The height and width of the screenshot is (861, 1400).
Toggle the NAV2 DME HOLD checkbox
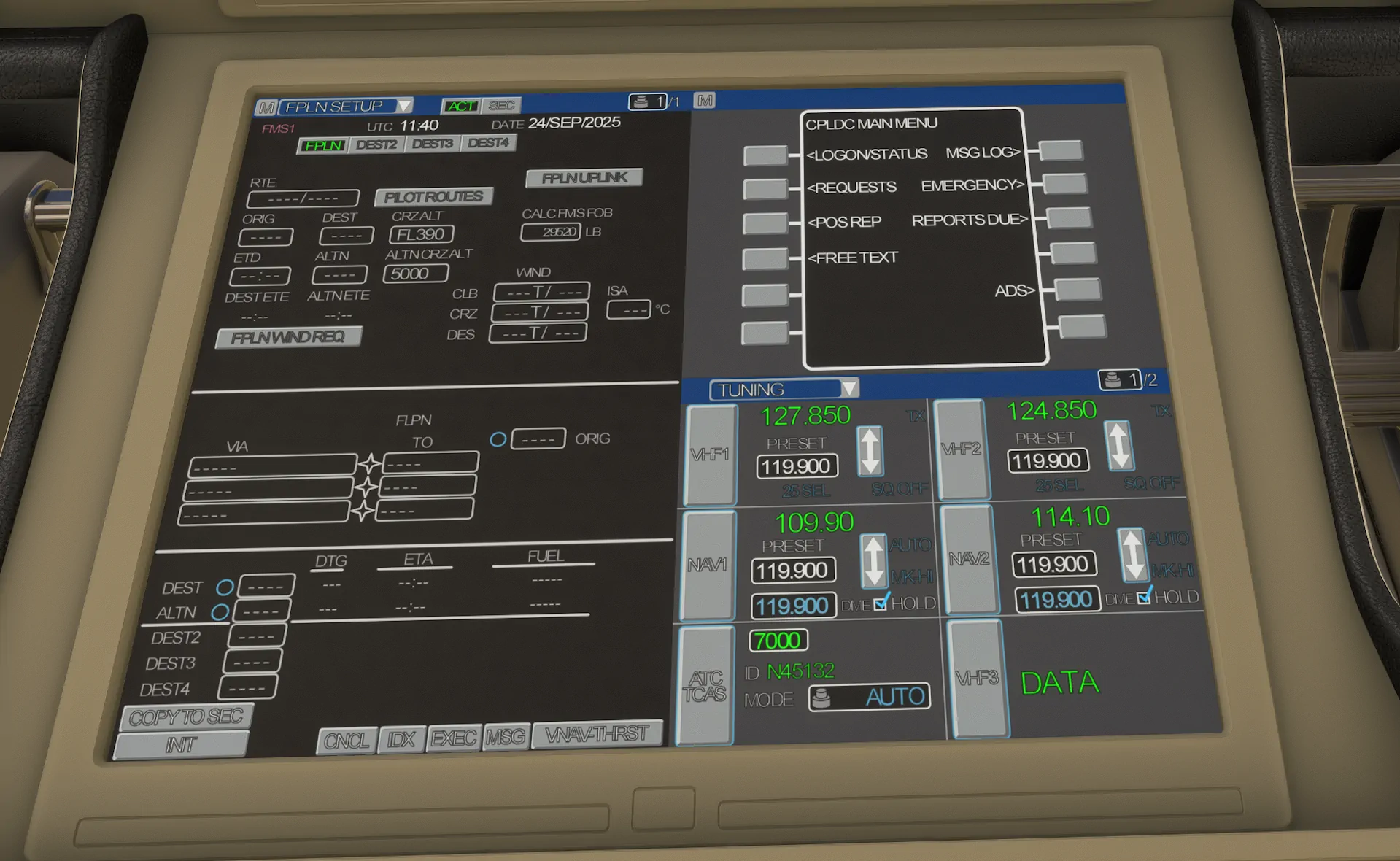(1144, 597)
